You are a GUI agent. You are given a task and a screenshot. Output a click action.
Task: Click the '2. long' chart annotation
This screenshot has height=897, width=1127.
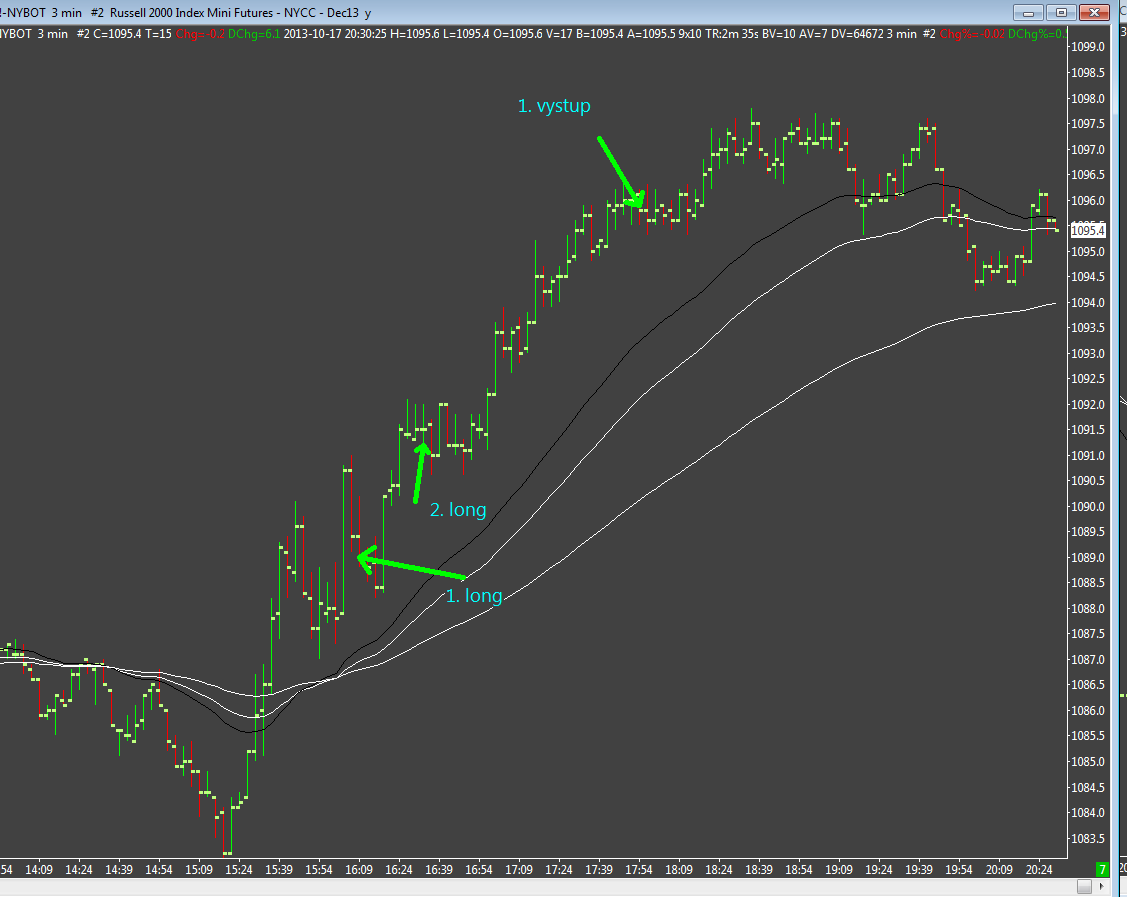click(x=458, y=510)
